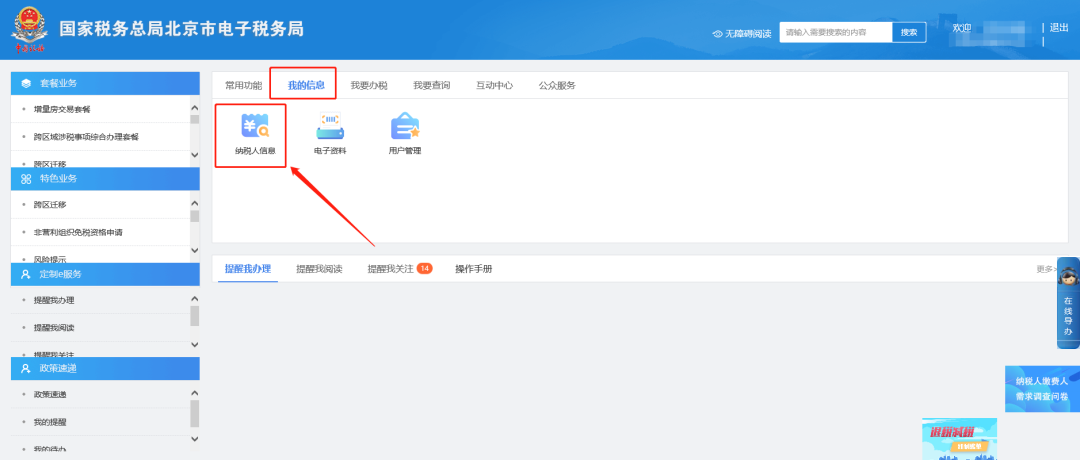The height and width of the screenshot is (460, 1080).
Task: Select the 提醒我关注 tab with badge 14
Action: (399, 269)
